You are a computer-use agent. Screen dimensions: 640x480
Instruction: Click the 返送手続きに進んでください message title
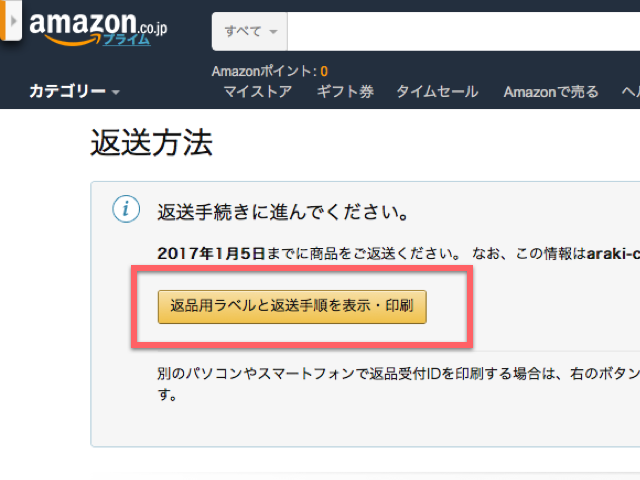click(283, 212)
